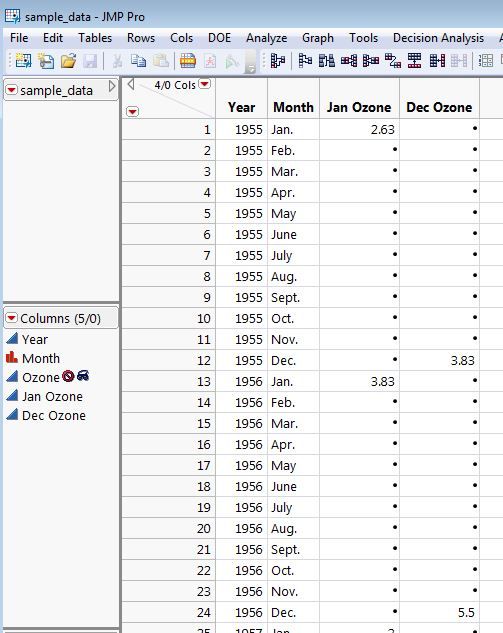Click the PDF-style document toolbar icon
Viewport: 503px width, 633px height.
[x=210, y=61]
